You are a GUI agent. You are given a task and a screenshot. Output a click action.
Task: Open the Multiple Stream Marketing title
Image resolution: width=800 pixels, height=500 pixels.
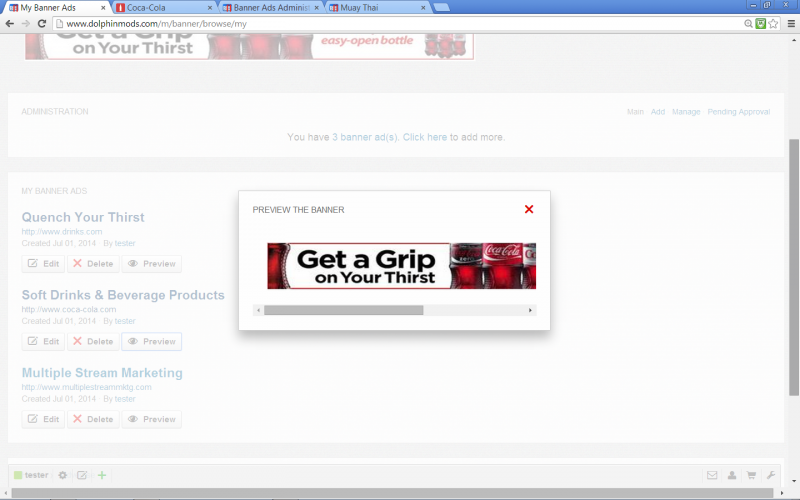[102, 373]
